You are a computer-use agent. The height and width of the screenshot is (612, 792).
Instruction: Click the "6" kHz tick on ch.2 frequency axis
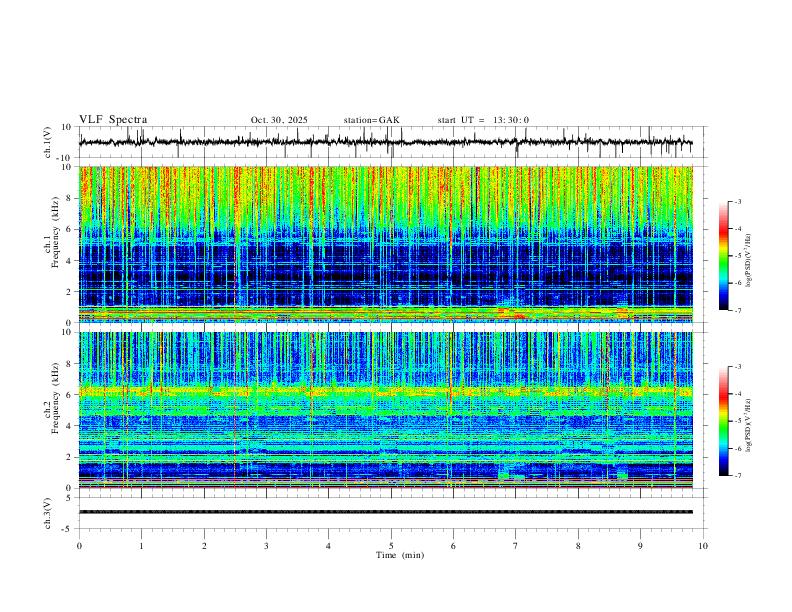click(x=69, y=395)
